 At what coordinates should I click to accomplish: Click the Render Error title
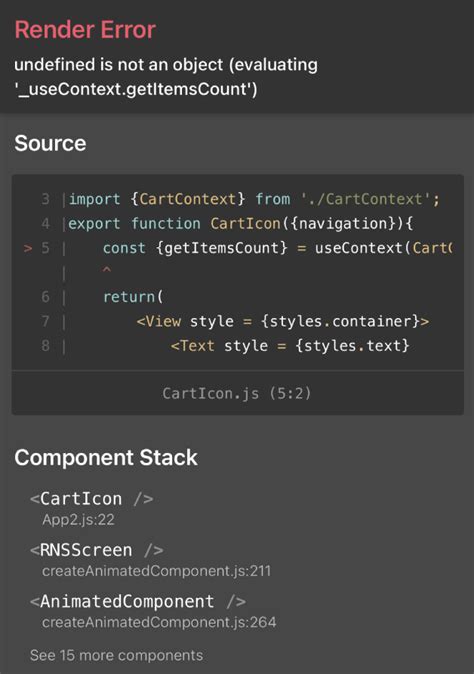coord(85,30)
